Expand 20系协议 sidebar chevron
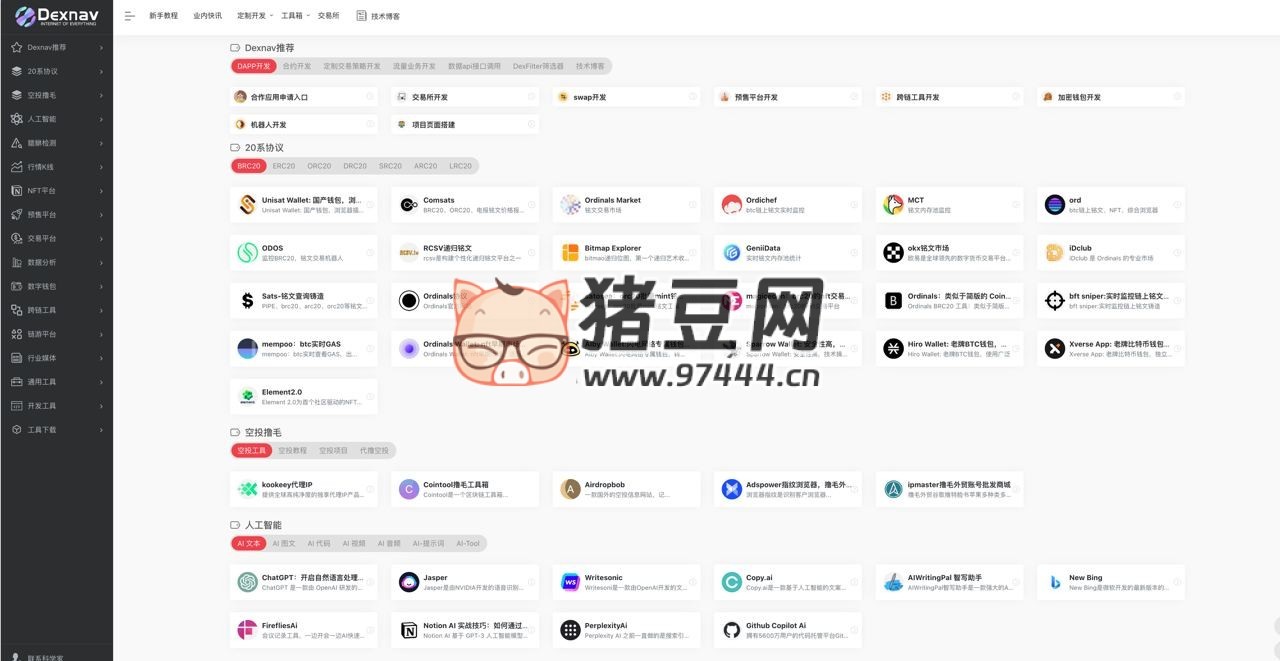Screen dimensions: 1280x661 pyautogui.click(x=101, y=71)
